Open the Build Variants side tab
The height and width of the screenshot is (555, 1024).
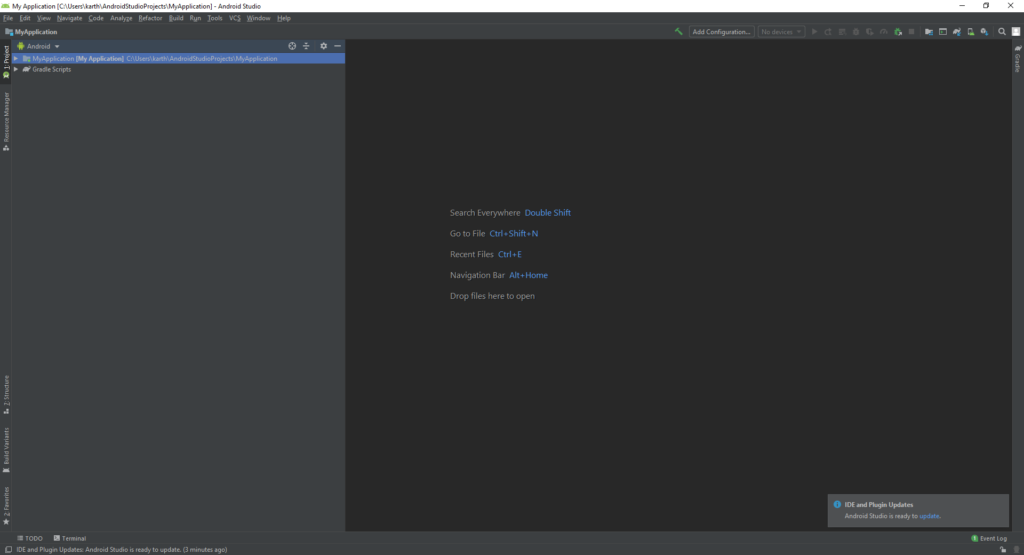coord(7,451)
